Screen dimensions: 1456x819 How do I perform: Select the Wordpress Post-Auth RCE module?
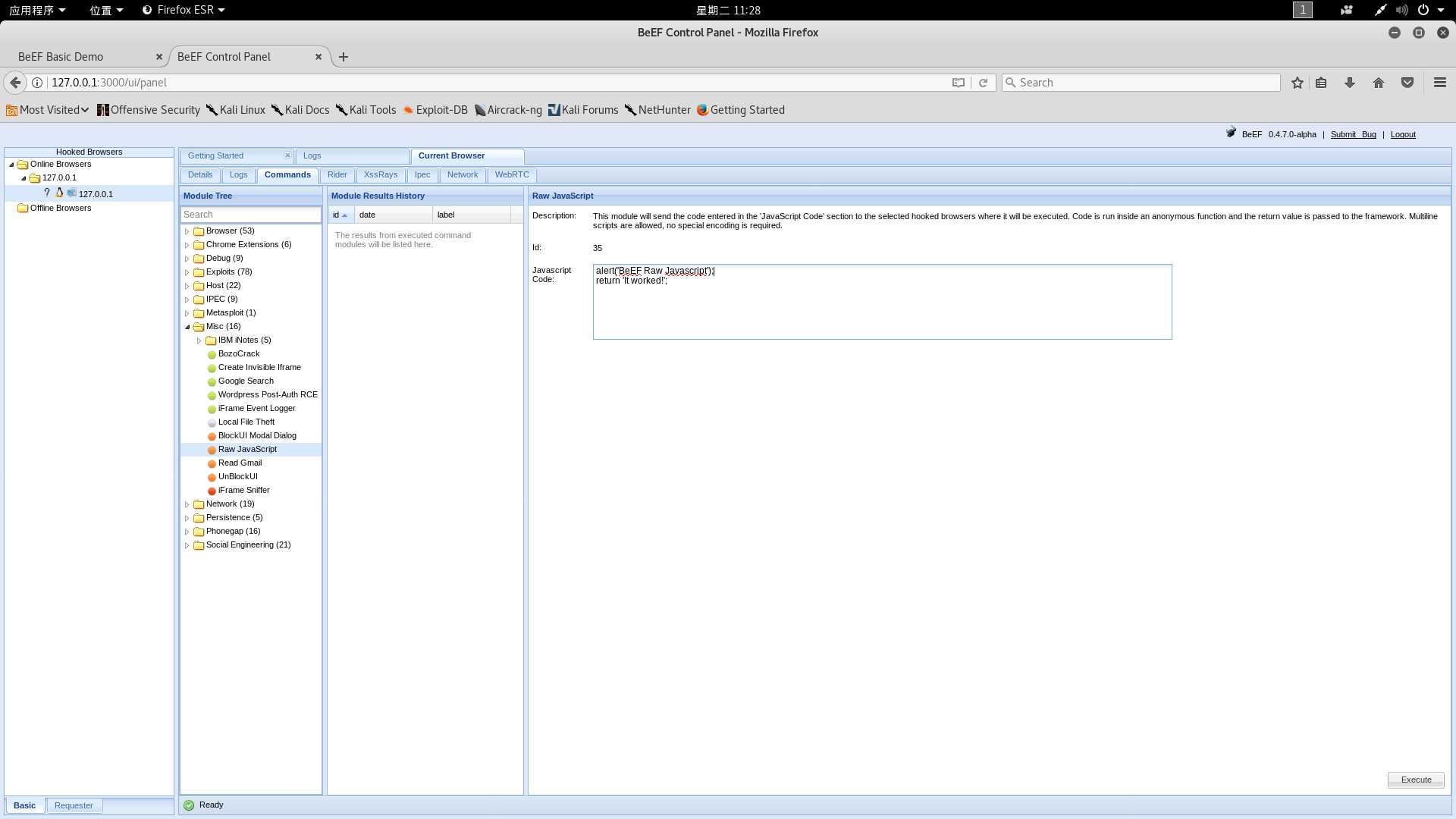pos(268,395)
